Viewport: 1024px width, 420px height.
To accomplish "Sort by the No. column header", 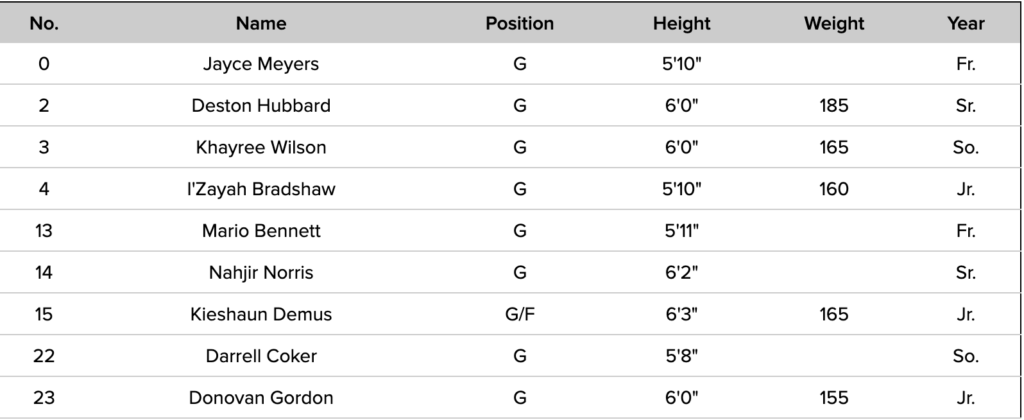I will pyautogui.click(x=44, y=23).
